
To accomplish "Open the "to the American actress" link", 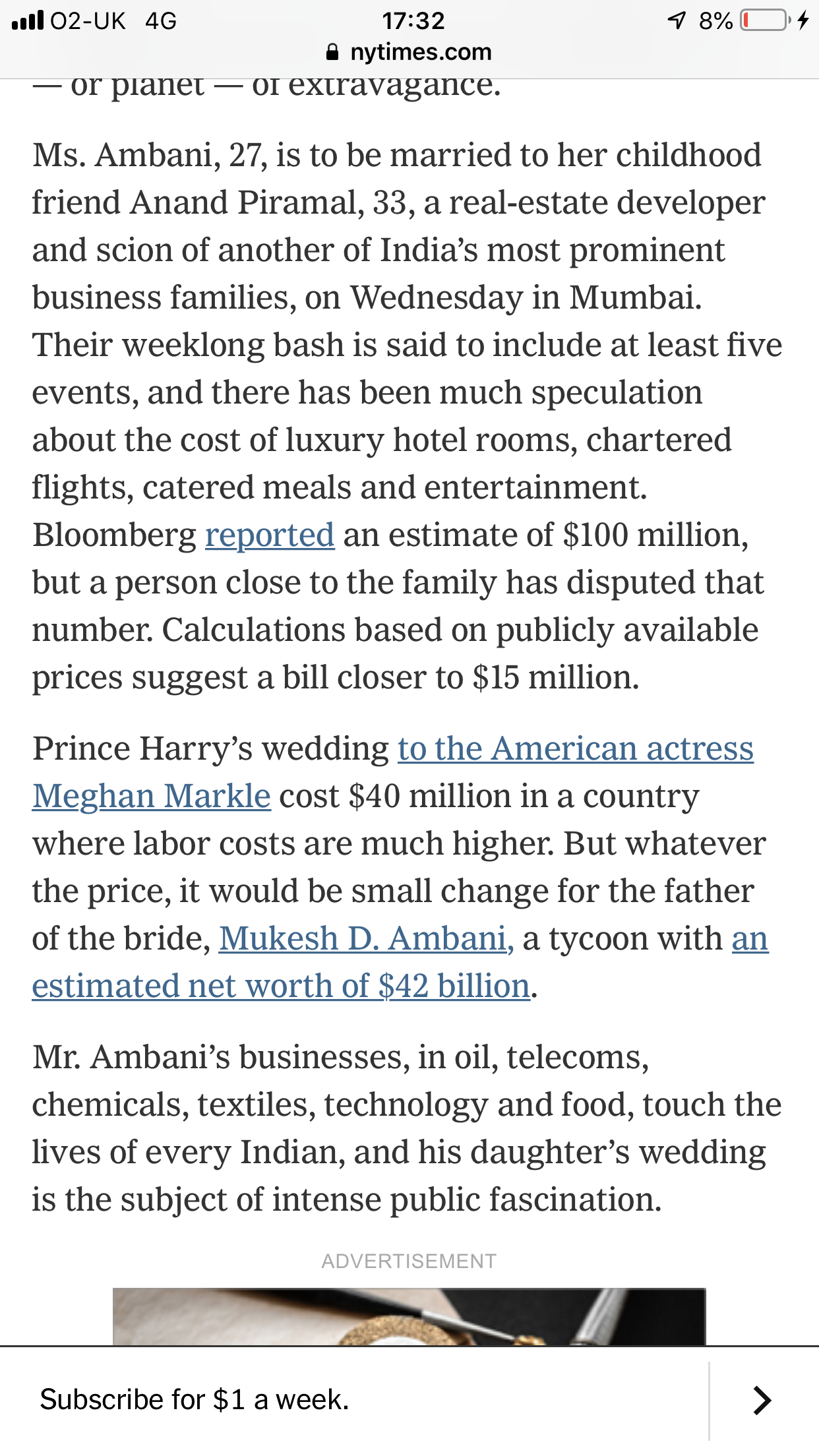I will click(x=575, y=748).
